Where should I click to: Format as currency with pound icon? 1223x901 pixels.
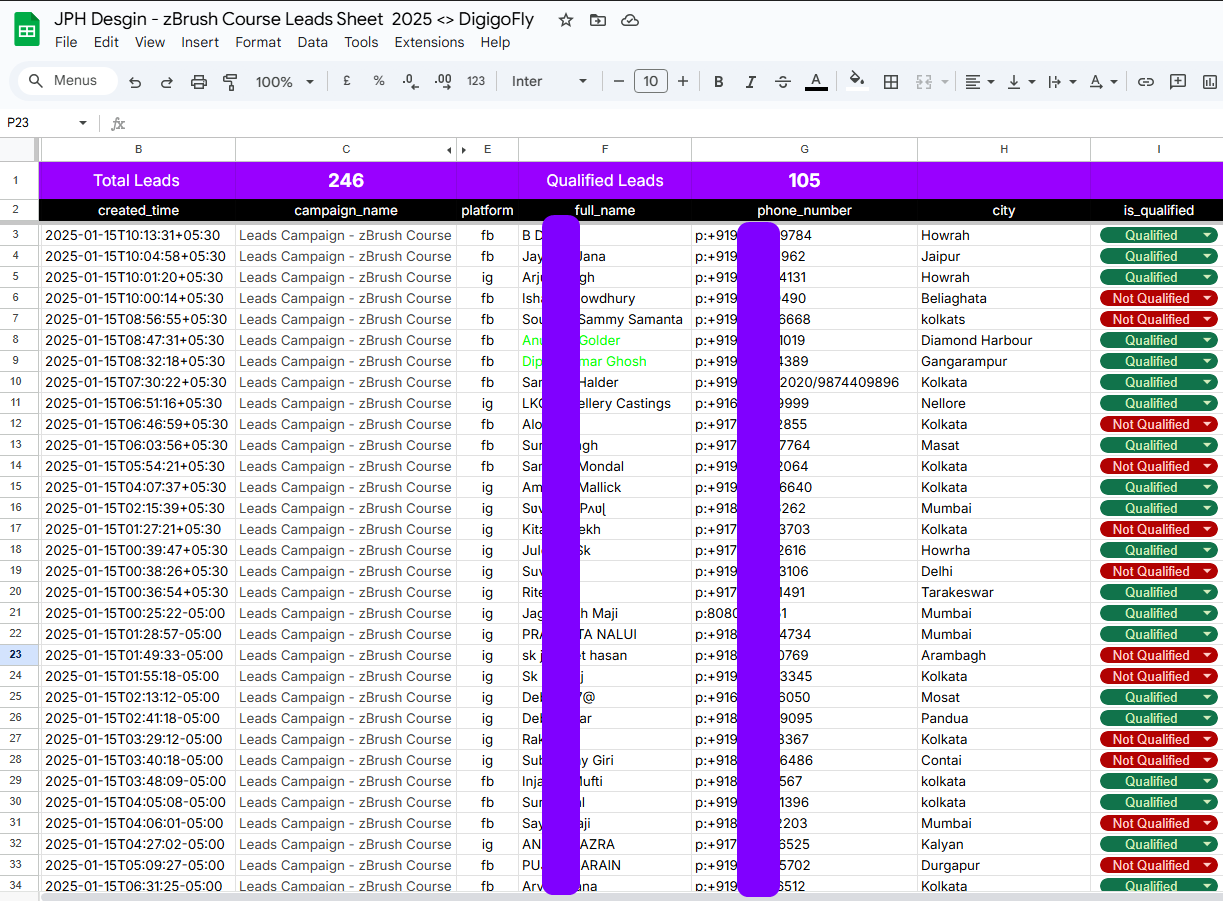click(x=347, y=81)
